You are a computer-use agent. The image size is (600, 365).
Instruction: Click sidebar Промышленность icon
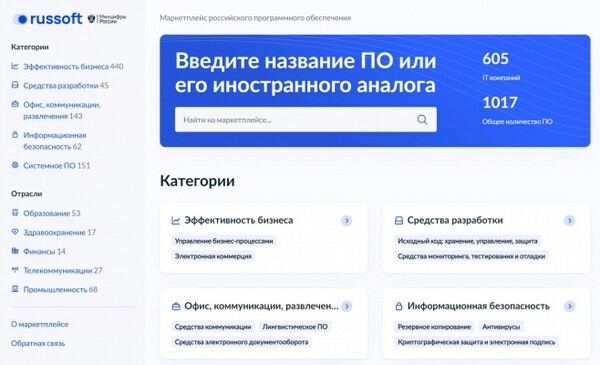click(x=15, y=289)
